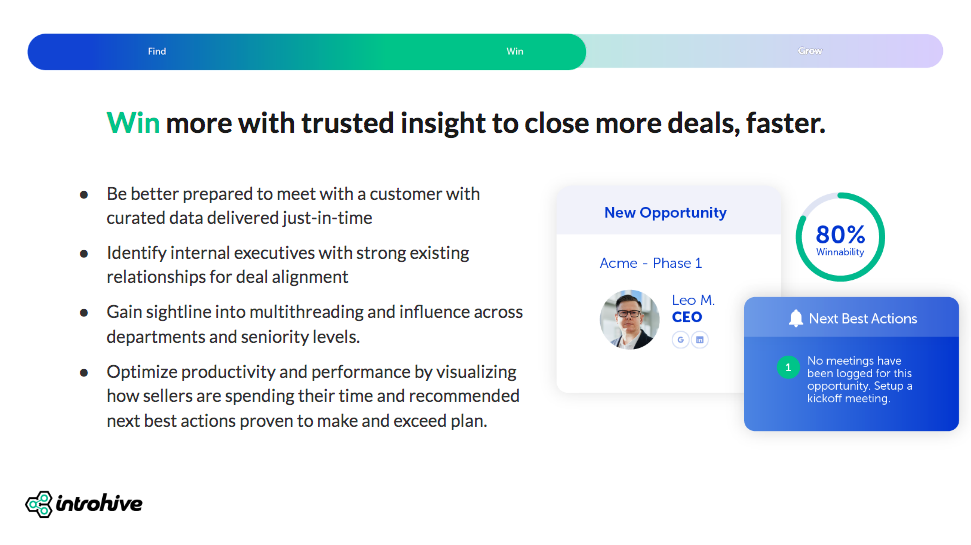The height and width of the screenshot is (545, 971).
Task: Click the green Win word in headline
Action: tap(133, 123)
